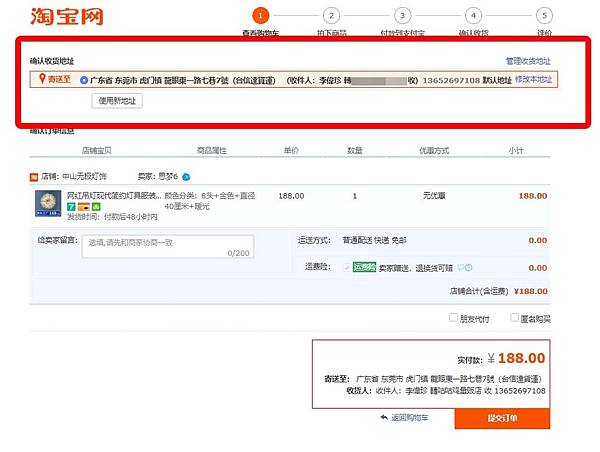The height and width of the screenshot is (452, 600).
Task: Enable the 匿名购买 checkbox
Action: tap(515, 318)
